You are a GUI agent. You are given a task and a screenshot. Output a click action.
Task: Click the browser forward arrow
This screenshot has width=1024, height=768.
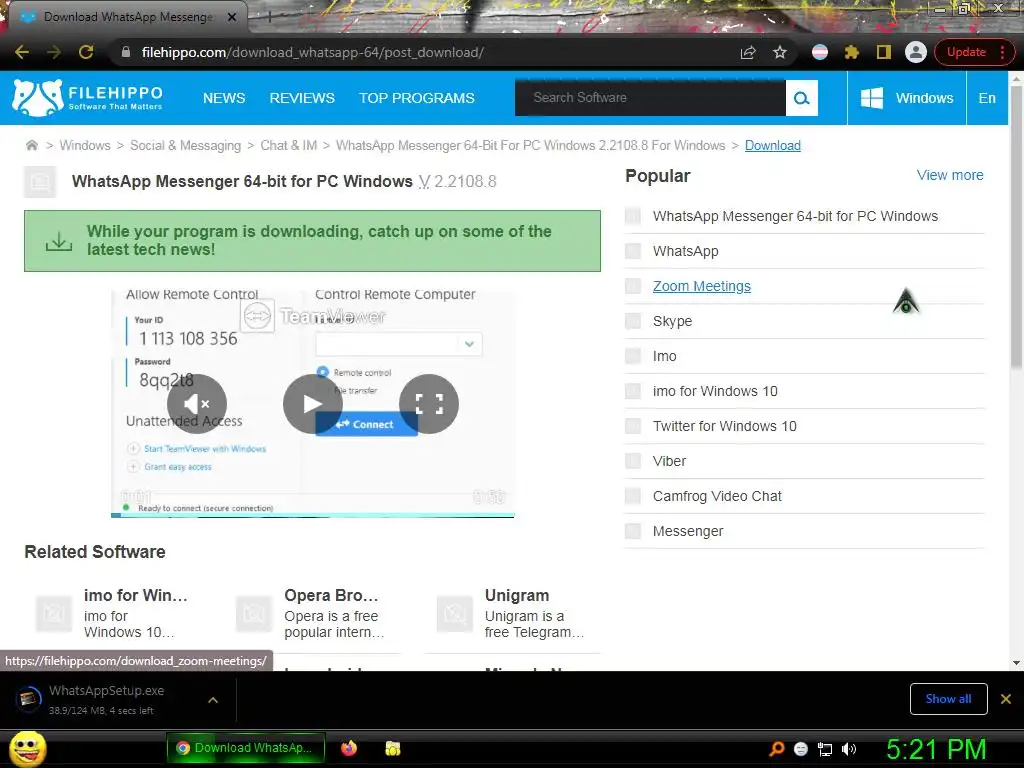tap(54, 52)
